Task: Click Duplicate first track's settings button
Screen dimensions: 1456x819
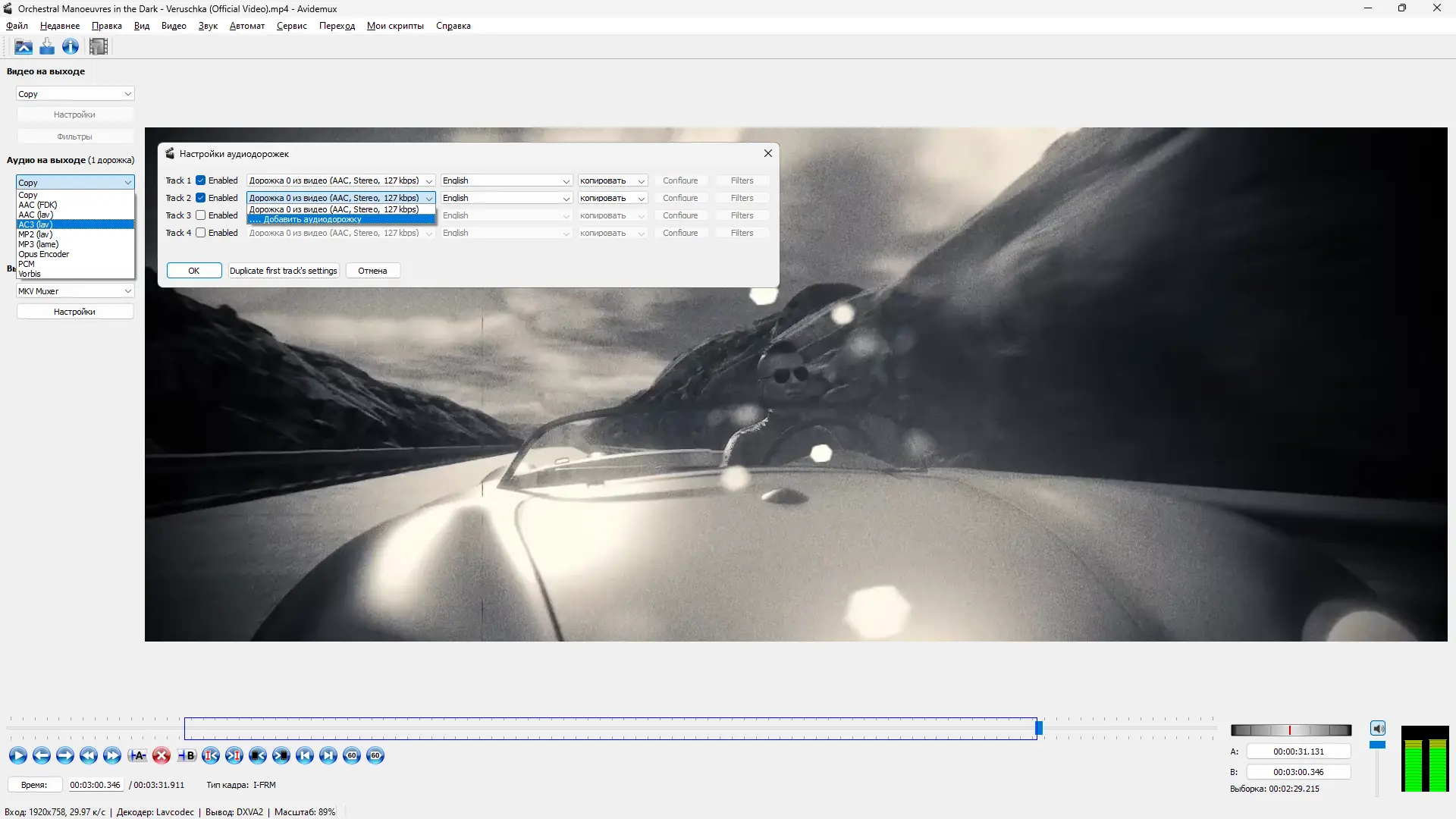Action: click(x=283, y=270)
